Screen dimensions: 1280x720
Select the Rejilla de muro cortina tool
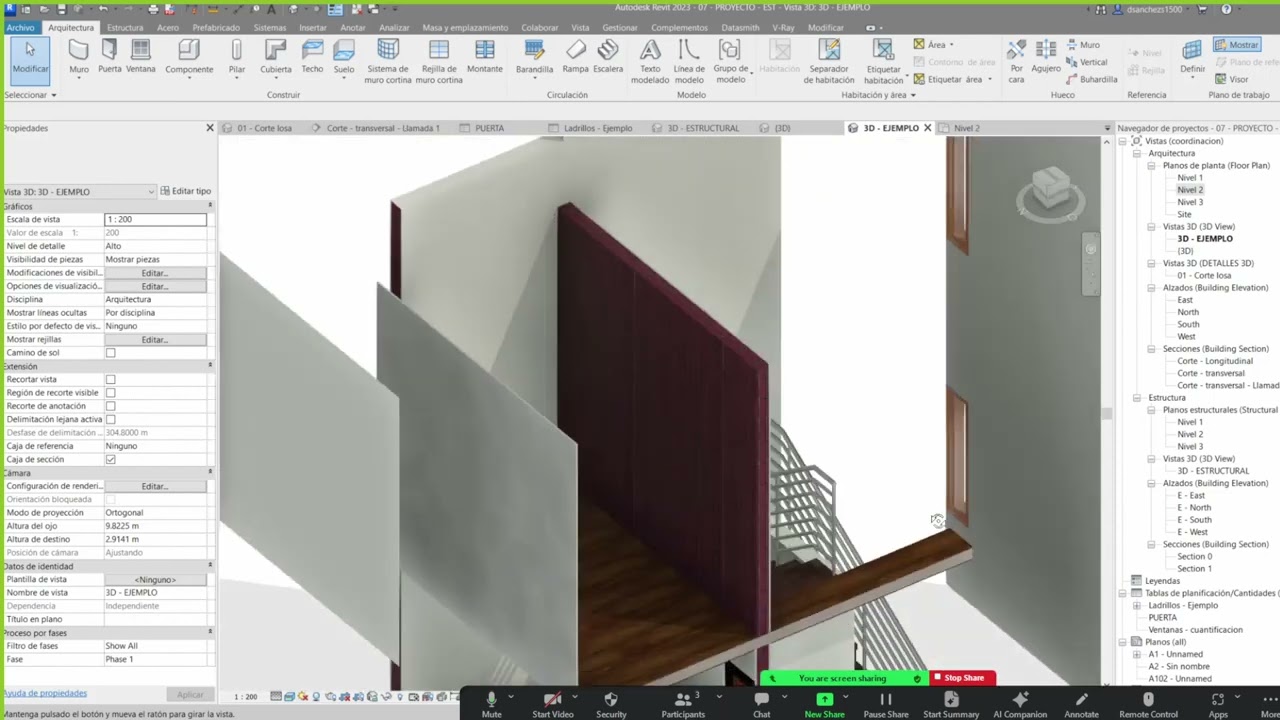(439, 61)
